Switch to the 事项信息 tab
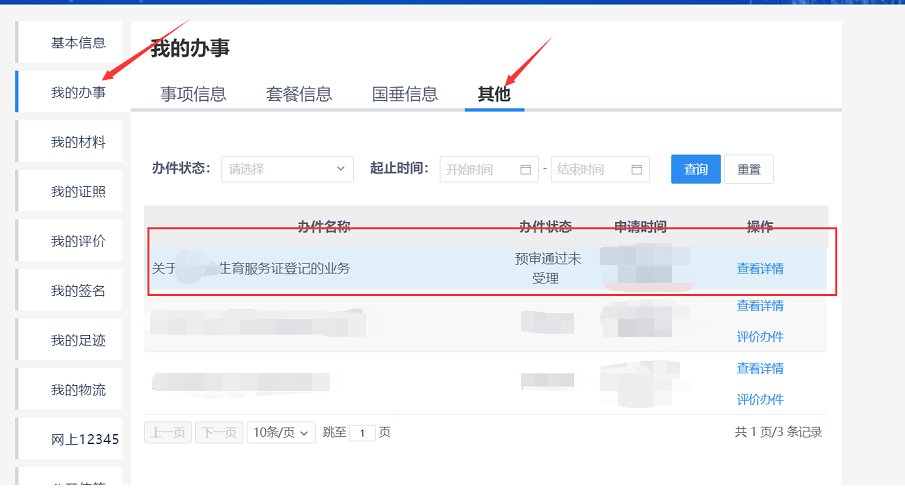Screen dimensions: 905x500 click(193, 95)
